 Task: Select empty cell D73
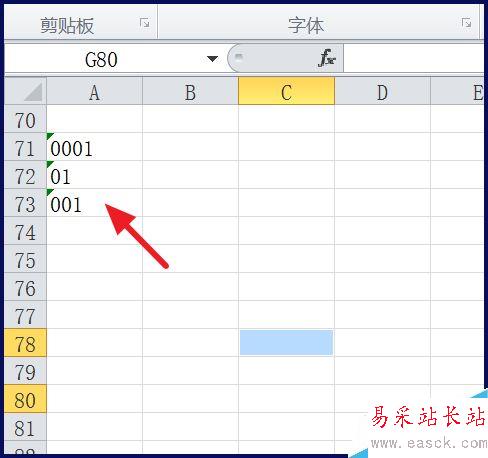coord(382,203)
